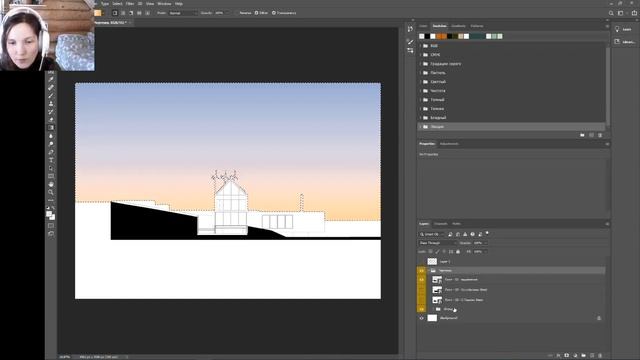Click the search icon at top right
Screen dimensions: 640x360
tap(611, 13)
